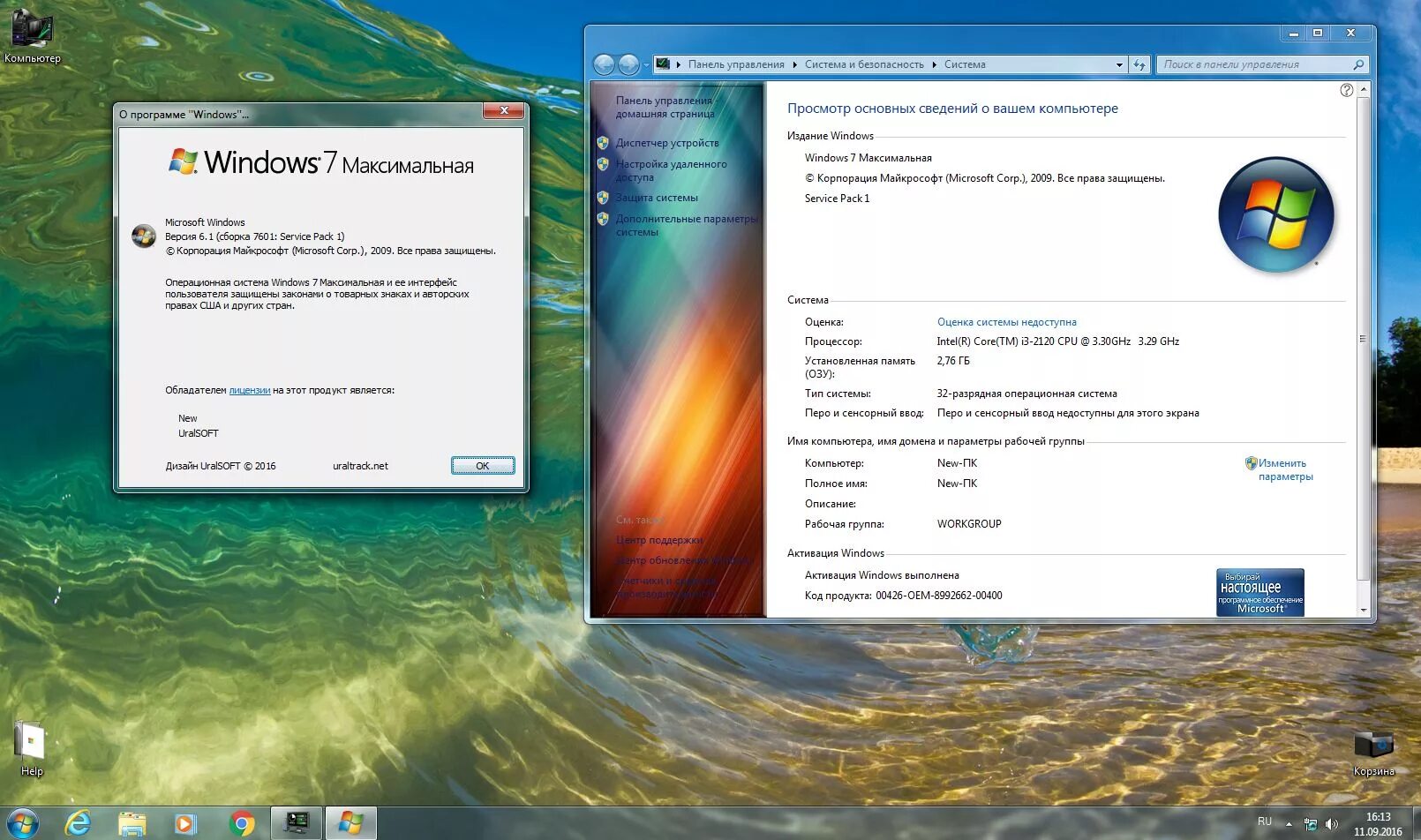Open Windows Explorer folder taskbar icon
The image size is (1421, 840).
click(132, 823)
